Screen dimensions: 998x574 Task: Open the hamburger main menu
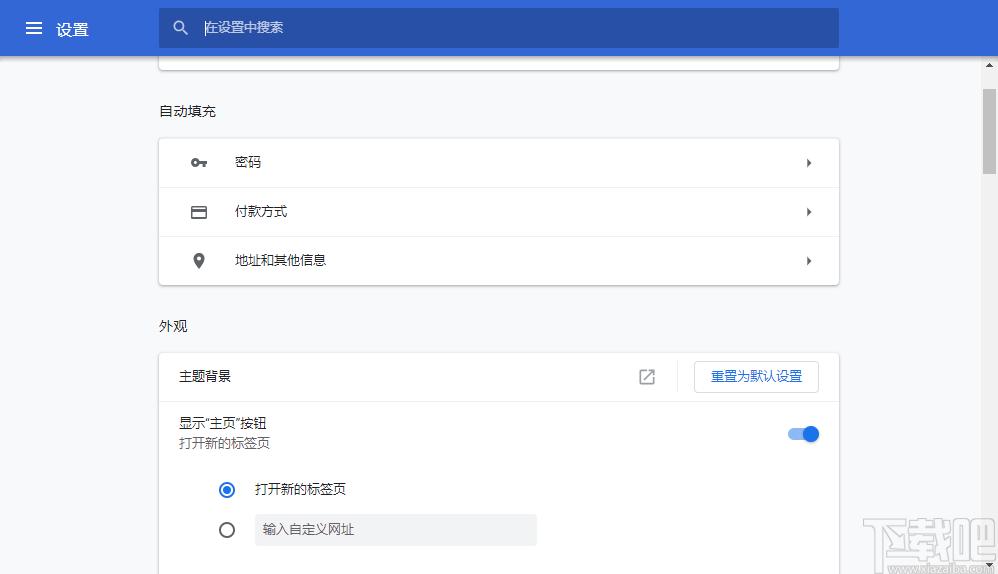point(34,28)
